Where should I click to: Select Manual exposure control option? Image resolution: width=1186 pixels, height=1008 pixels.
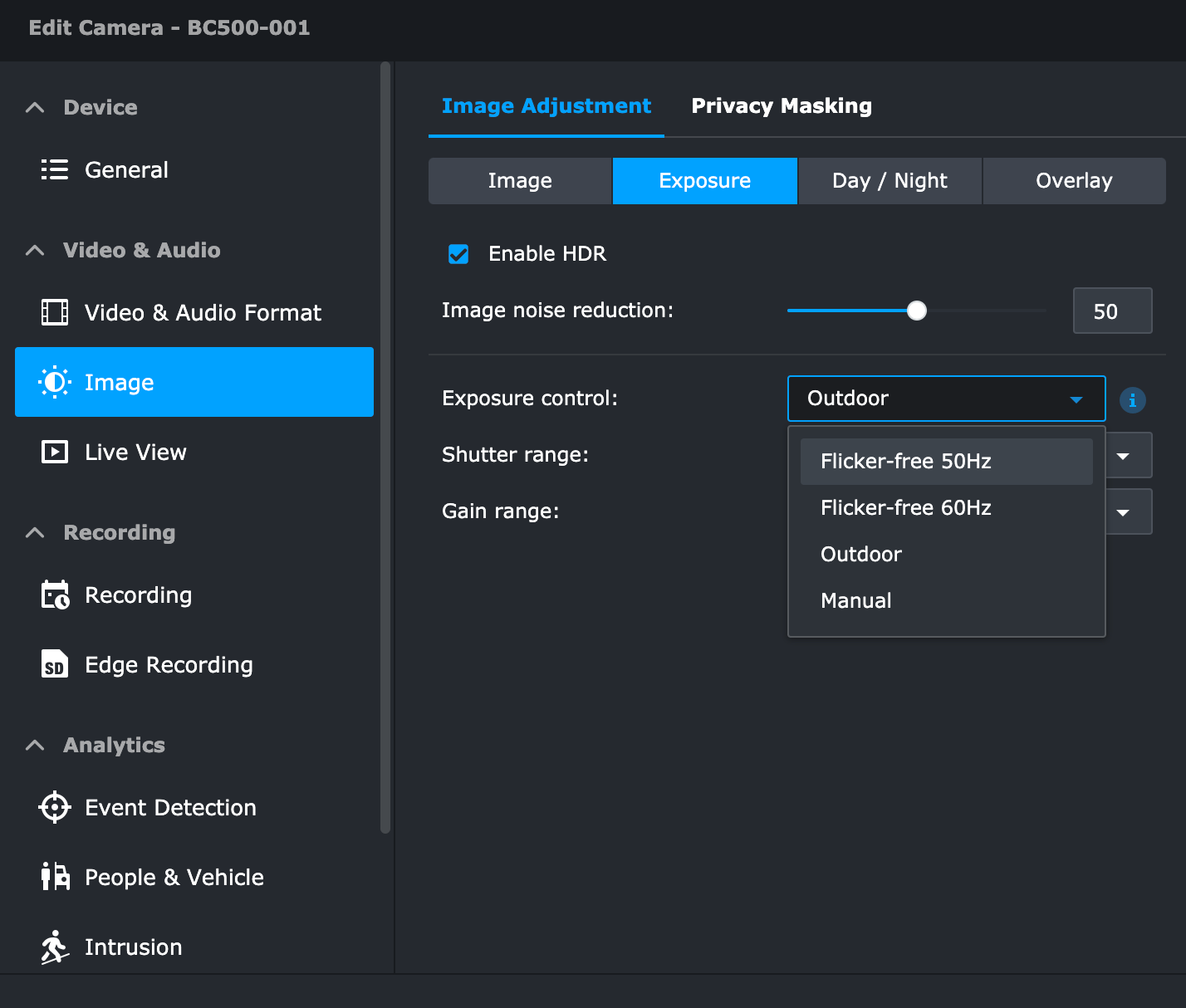tap(855, 601)
